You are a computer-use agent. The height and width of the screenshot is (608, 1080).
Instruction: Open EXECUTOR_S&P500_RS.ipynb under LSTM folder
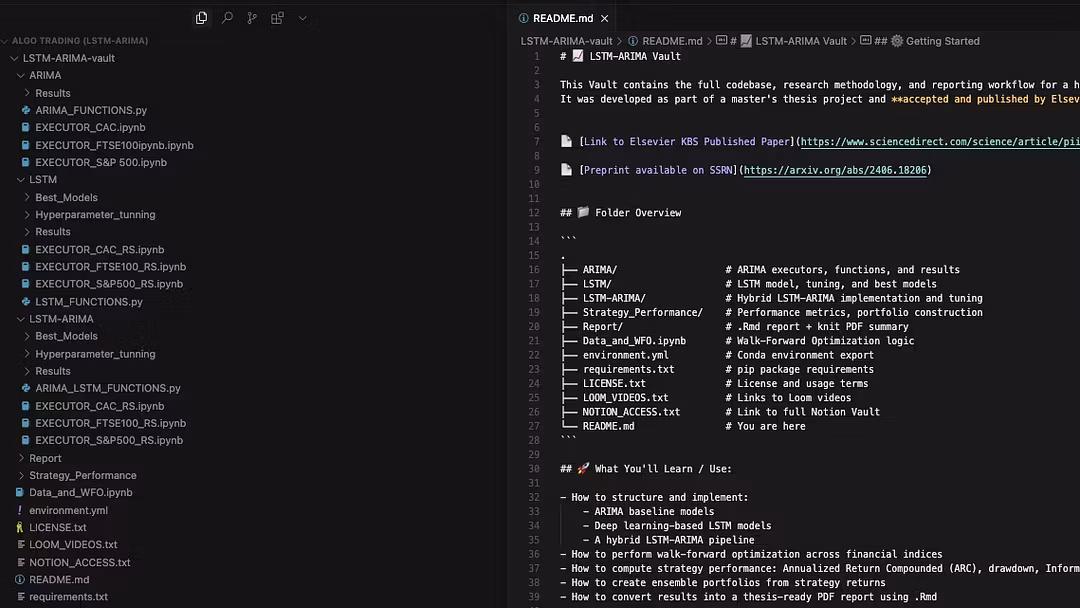pos(109,284)
